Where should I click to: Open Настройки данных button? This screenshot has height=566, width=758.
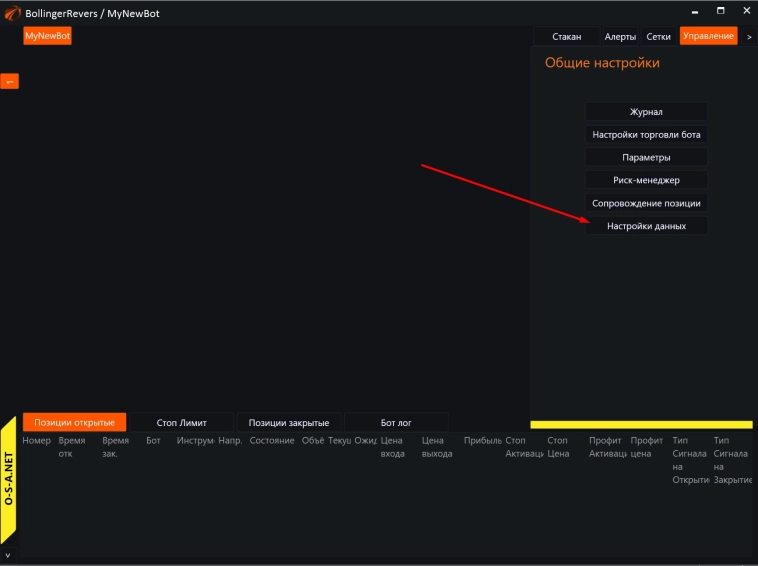pyautogui.click(x=646, y=226)
